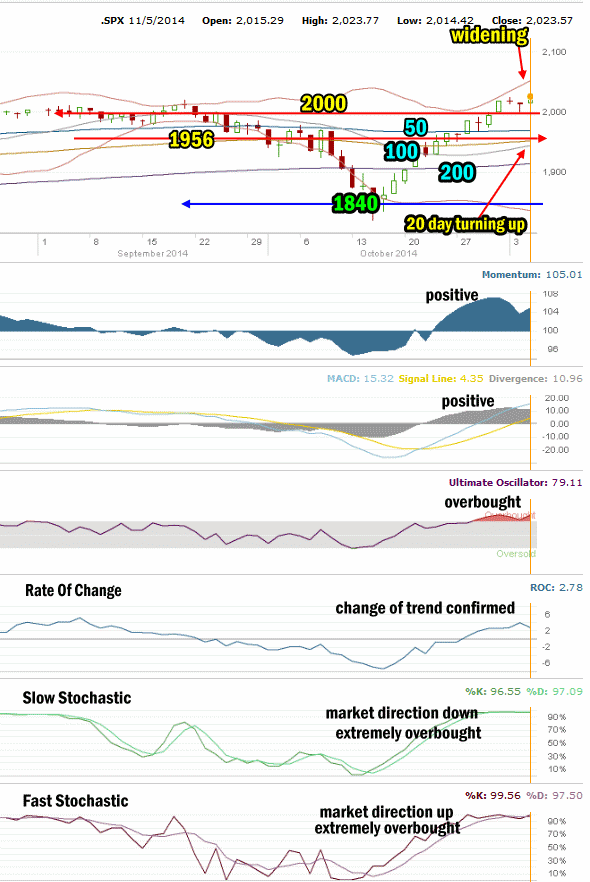Image resolution: width=590 pixels, height=882 pixels.
Task: Click the latest candlestick on price chart
Action: coord(530,99)
